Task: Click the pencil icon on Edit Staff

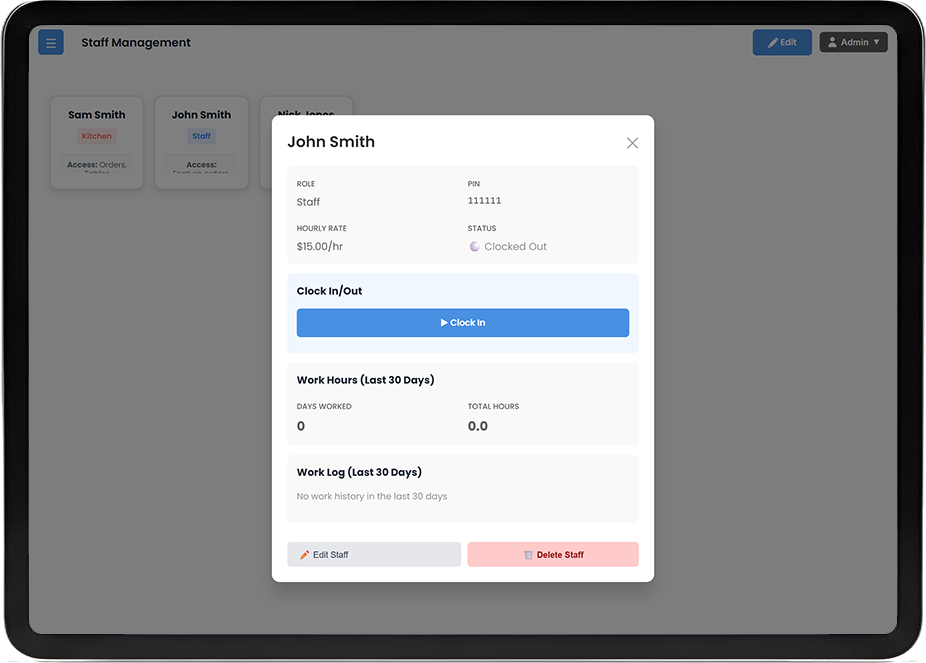Action: pyautogui.click(x=305, y=554)
